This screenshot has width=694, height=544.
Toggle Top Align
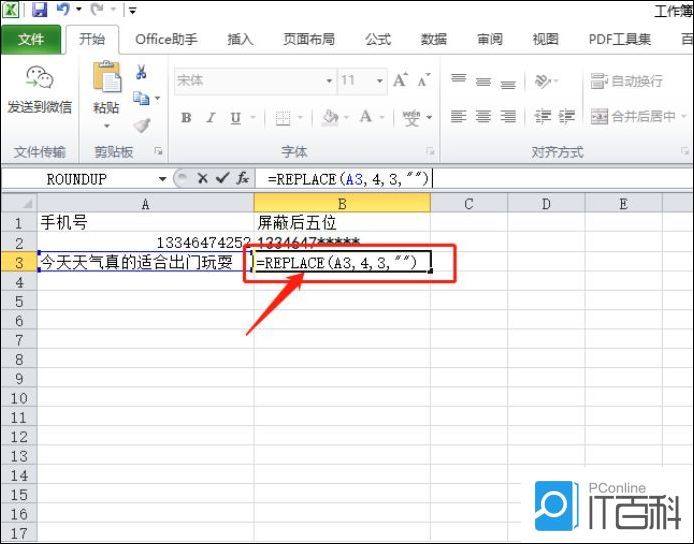[459, 79]
